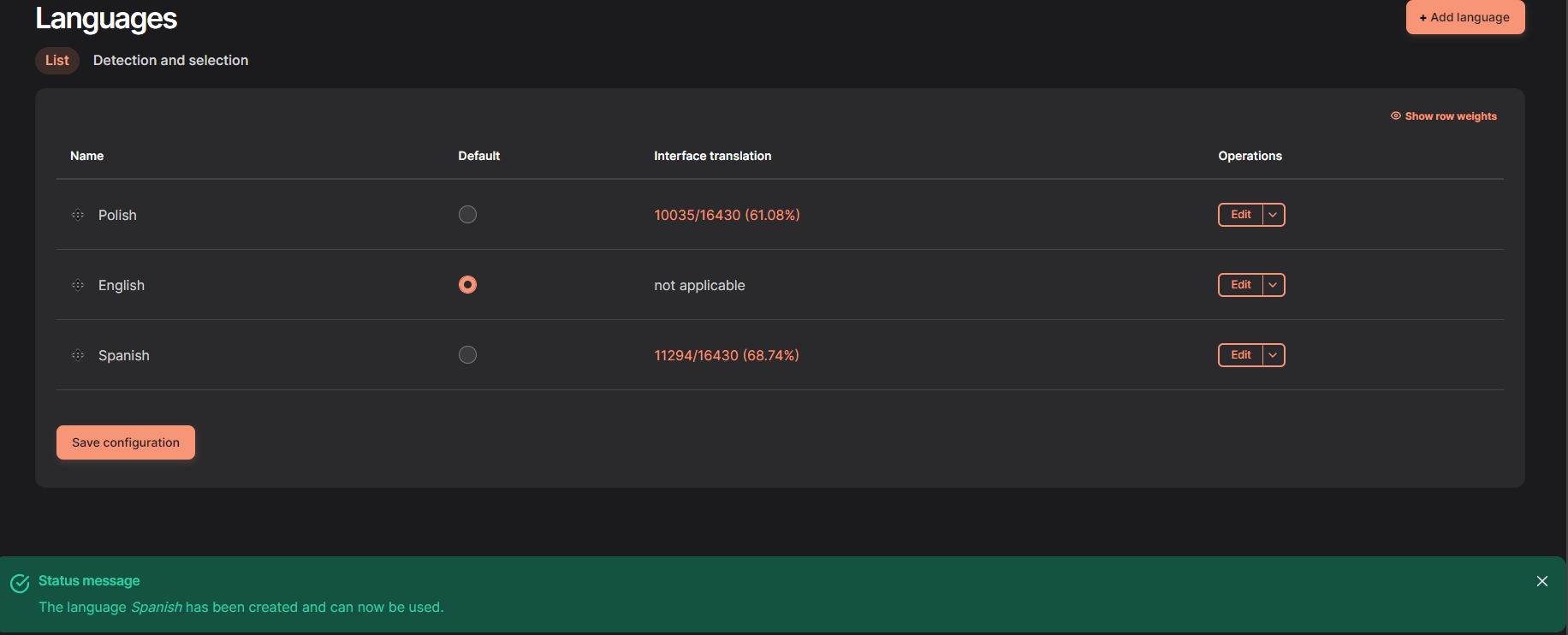Click Save configuration button
Image resolution: width=1568 pixels, height=635 pixels.
coord(126,442)
